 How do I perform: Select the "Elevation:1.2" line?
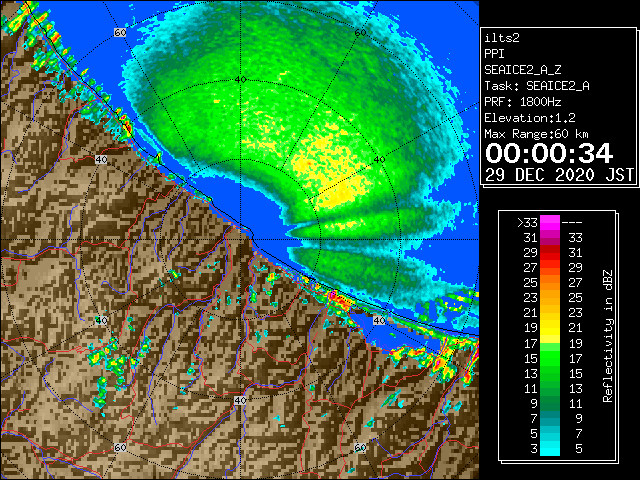click(x=530, y=118)
